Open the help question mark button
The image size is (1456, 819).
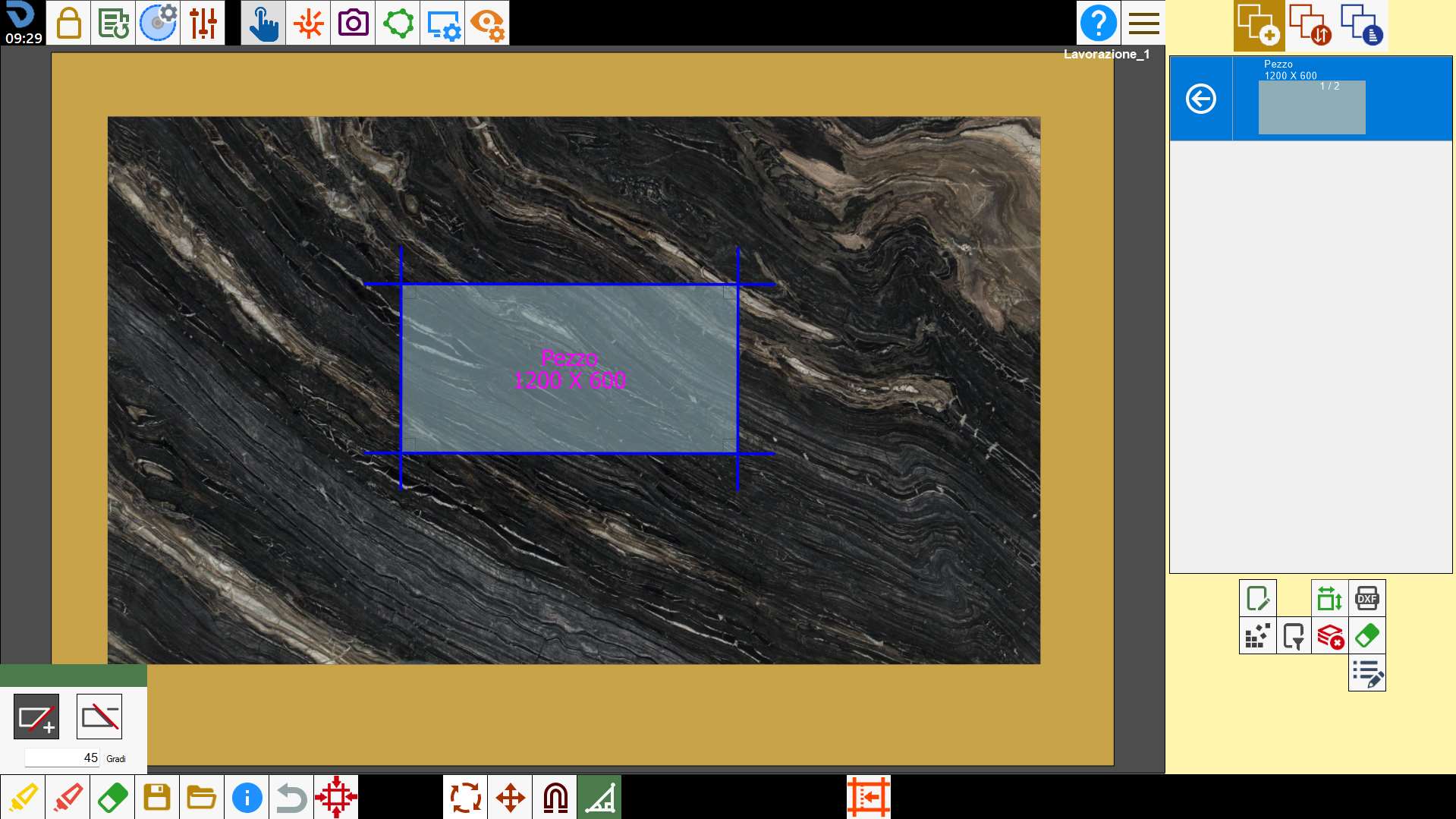pos(1098,23)
